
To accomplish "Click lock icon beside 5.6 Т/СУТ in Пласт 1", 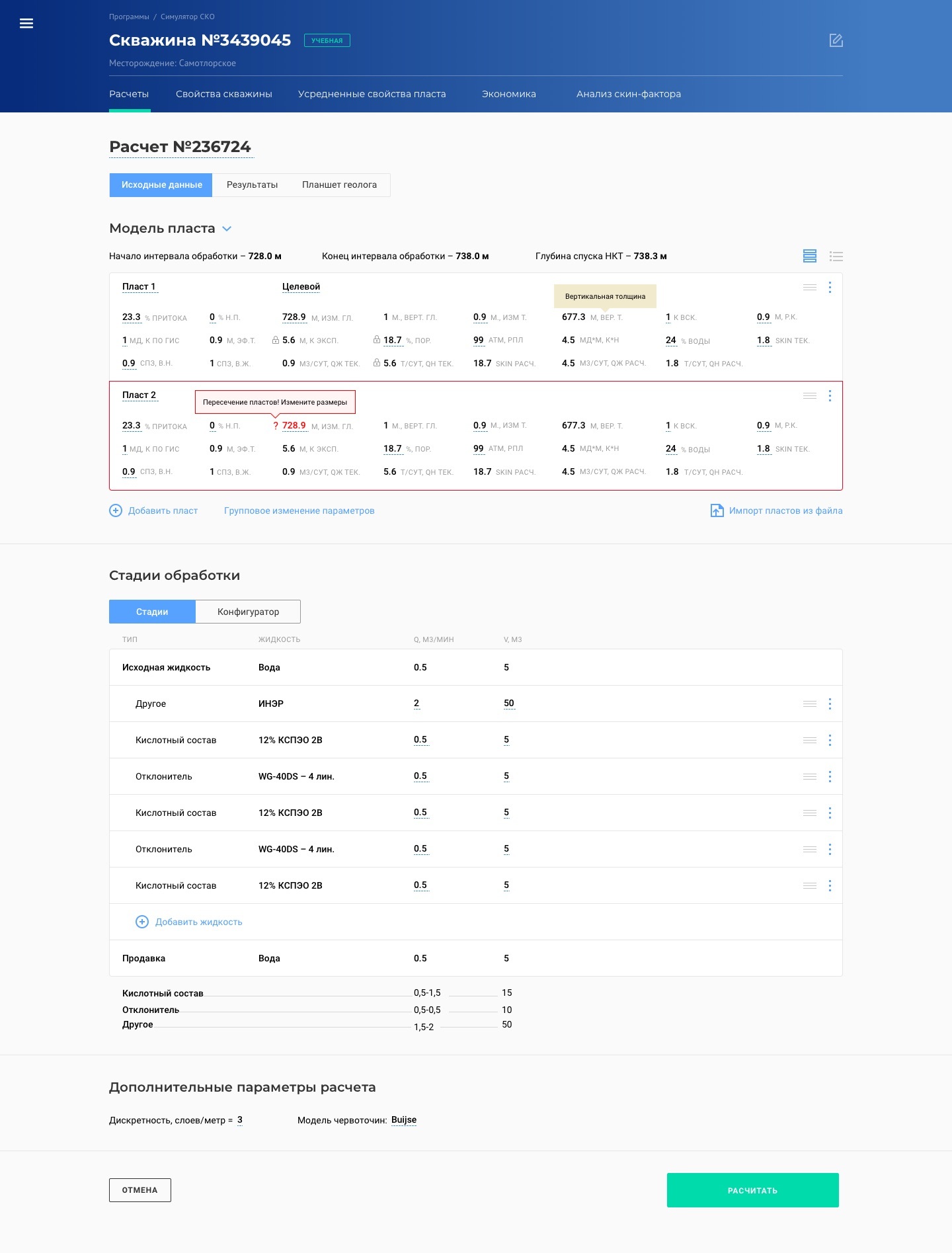I will (377, 362).
